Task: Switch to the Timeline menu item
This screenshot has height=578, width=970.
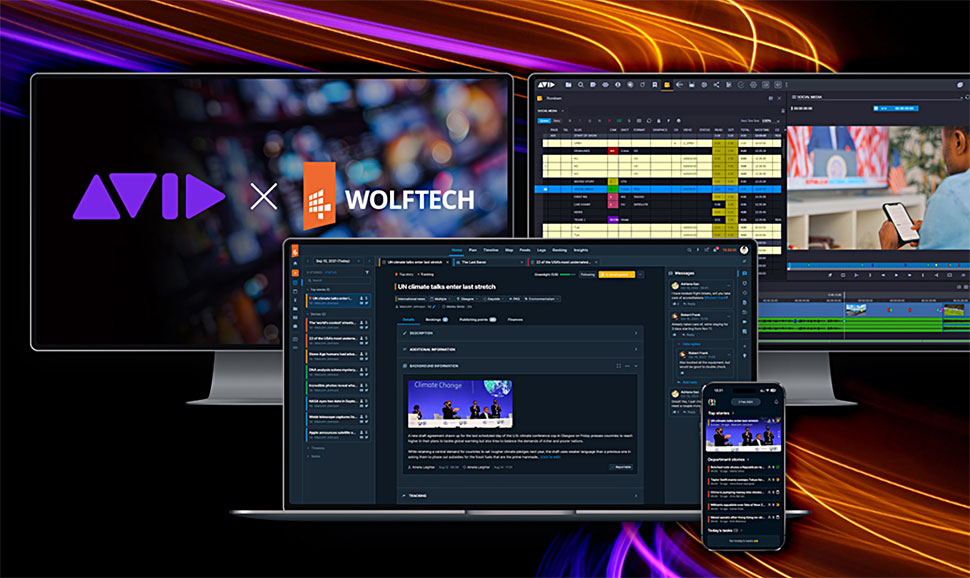Action: (490, 249)
